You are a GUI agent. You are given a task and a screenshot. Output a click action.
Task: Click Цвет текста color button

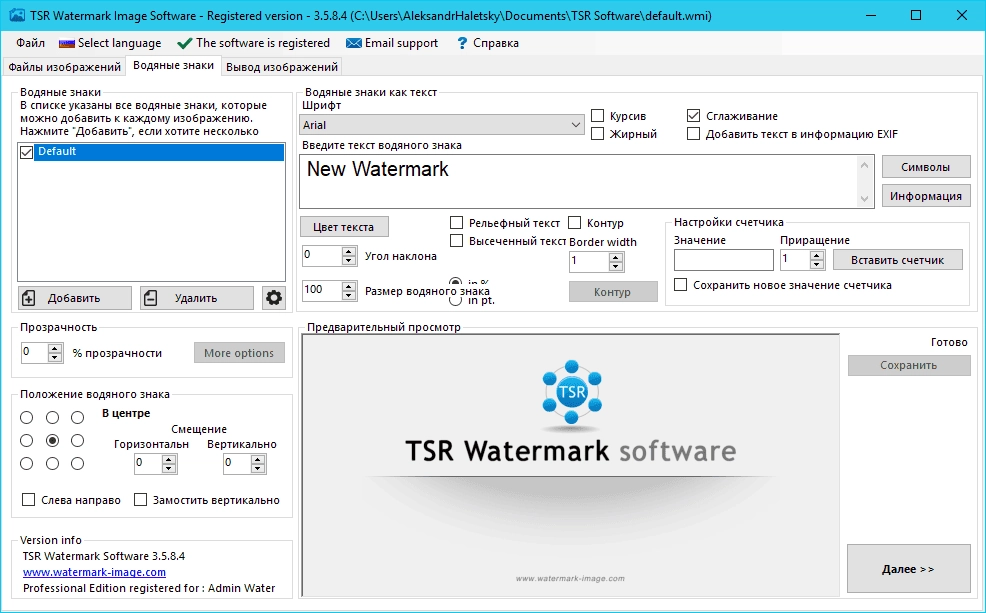pos(344,227)
